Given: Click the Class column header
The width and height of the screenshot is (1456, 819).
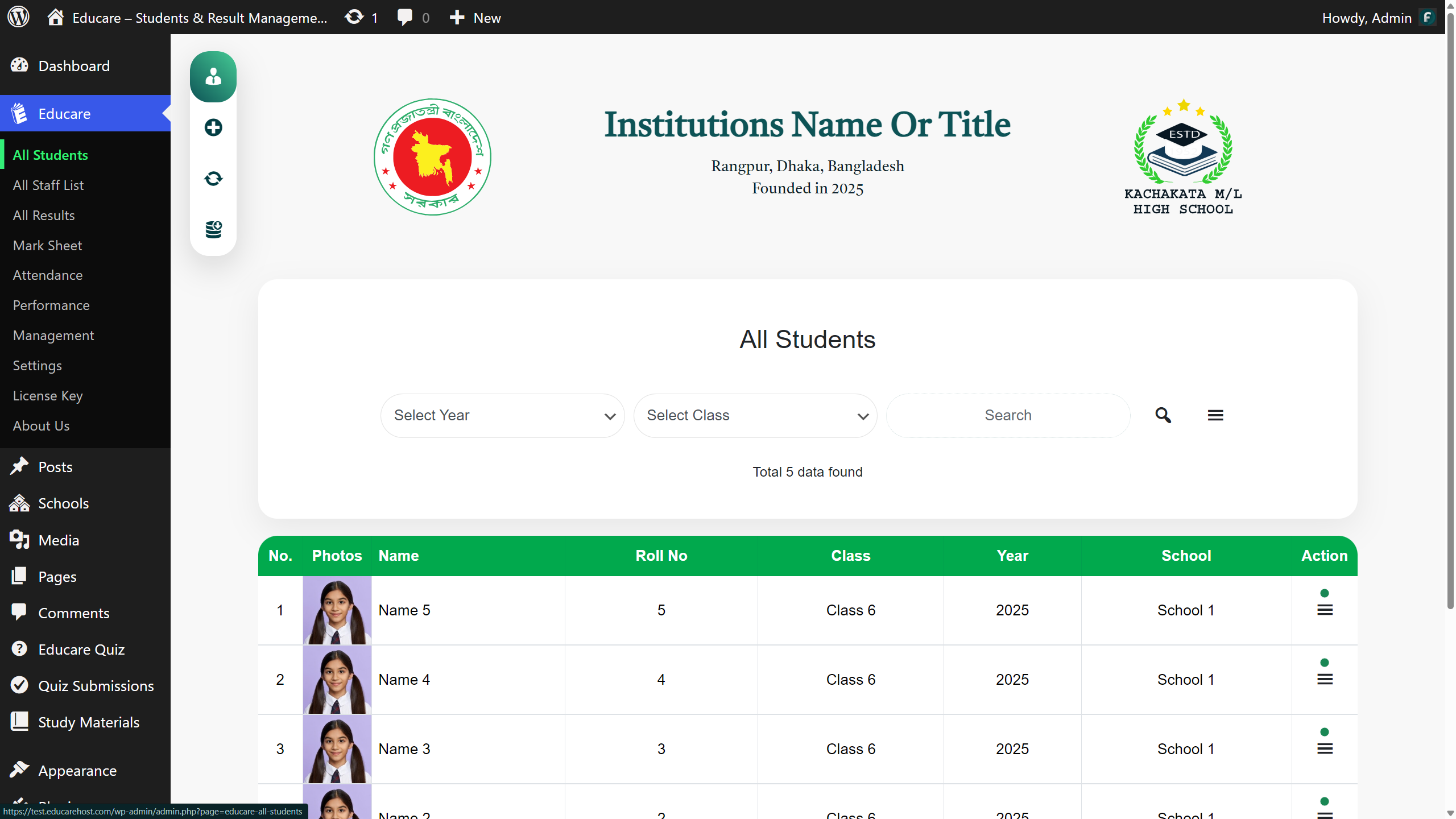Looking at the screenshot, I should click(851, 556).
